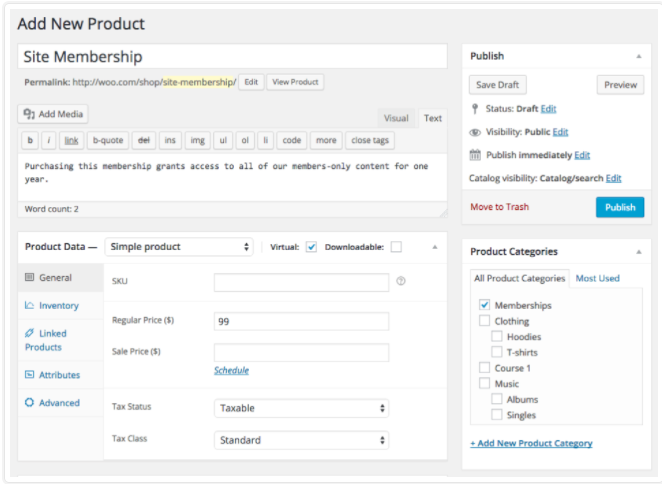Viewport: 662px width, 484px height.
Task: Open the Tax Status dropdown
Action: pos(301,408)
